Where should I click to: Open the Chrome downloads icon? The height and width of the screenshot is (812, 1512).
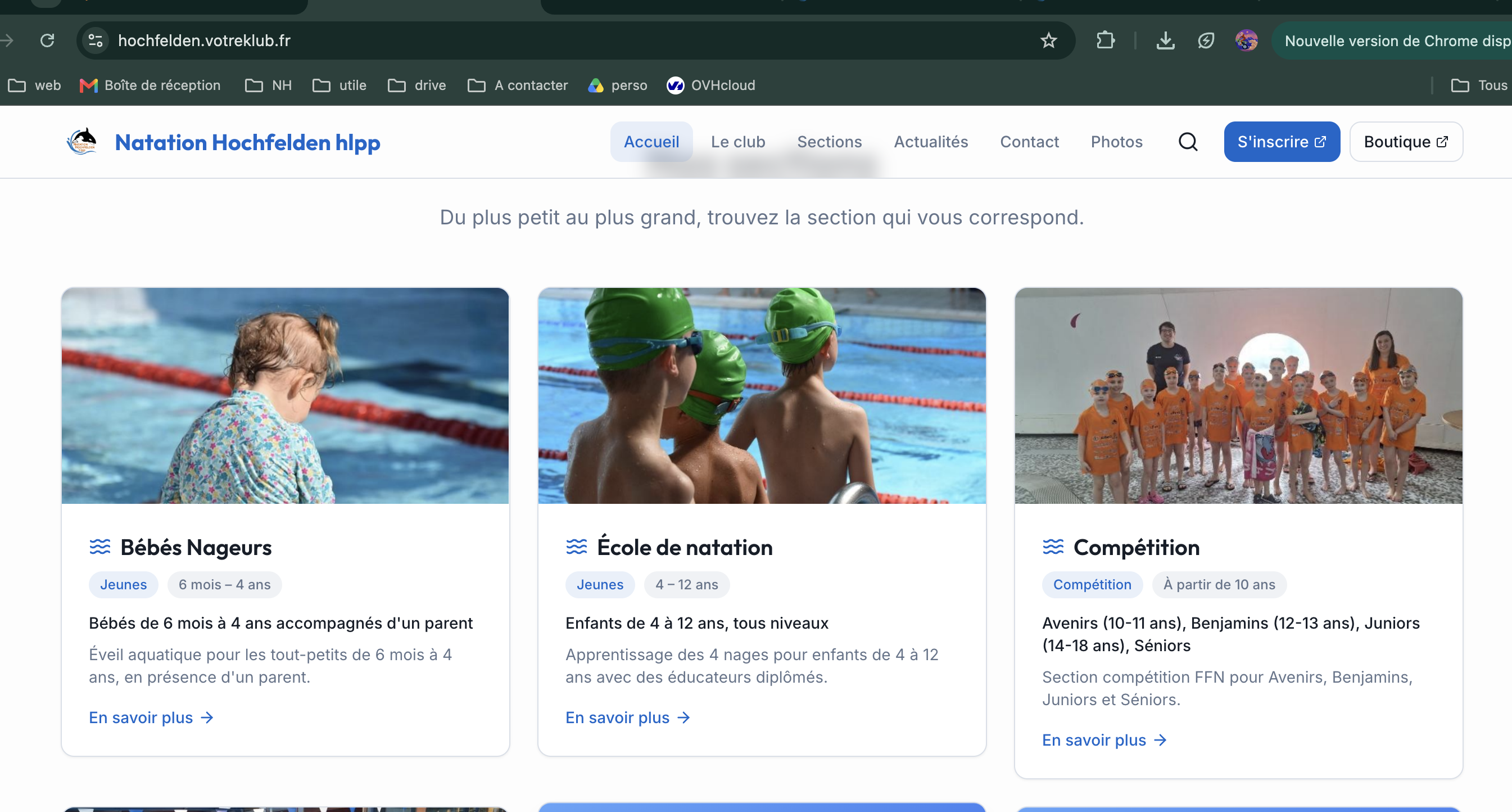(x=1165, y=40)
